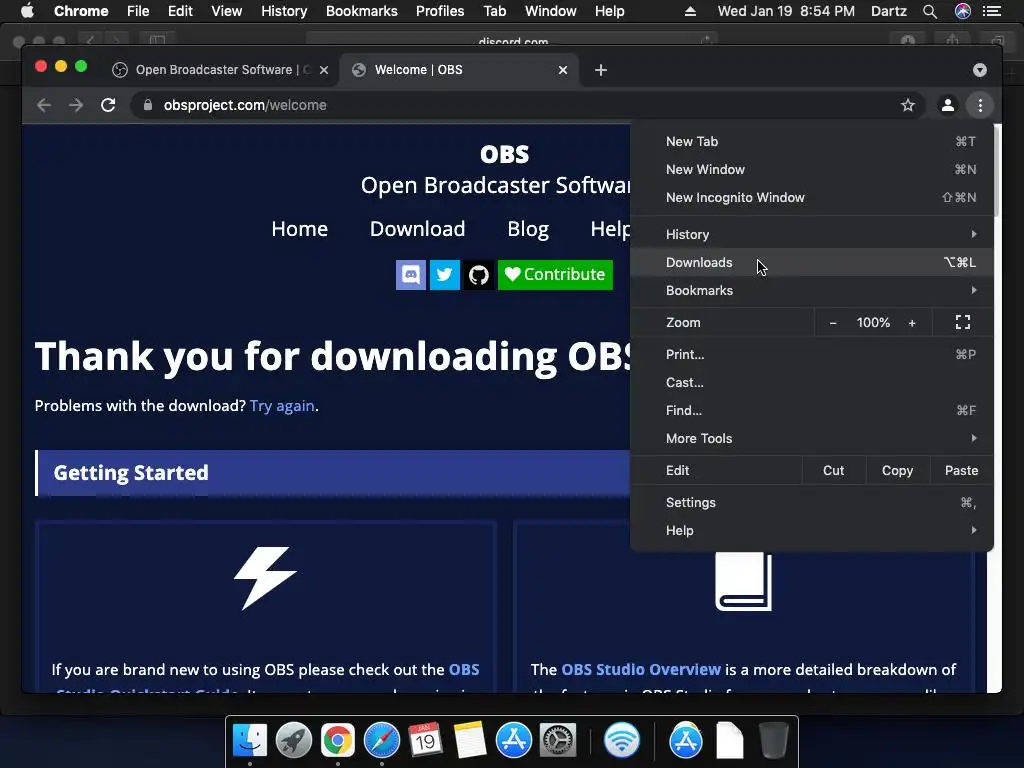This screenshot has width=1024, height=768.
Task: Expand the More Tools submenu
Action: click(x=812, y=438)
